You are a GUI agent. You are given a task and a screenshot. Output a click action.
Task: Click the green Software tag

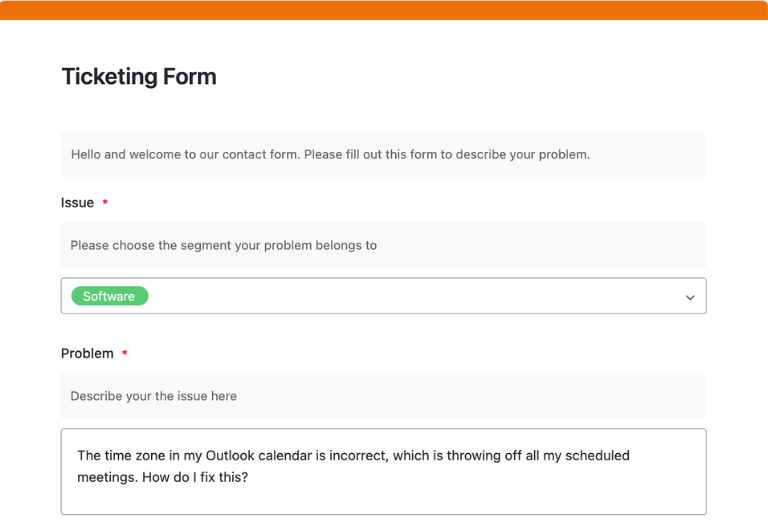(x=109, y=296)
